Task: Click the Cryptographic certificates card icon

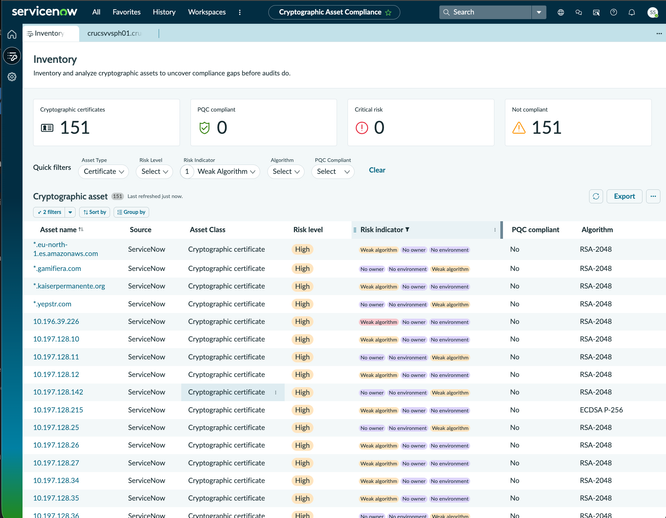Action: [x=47, y=128]
